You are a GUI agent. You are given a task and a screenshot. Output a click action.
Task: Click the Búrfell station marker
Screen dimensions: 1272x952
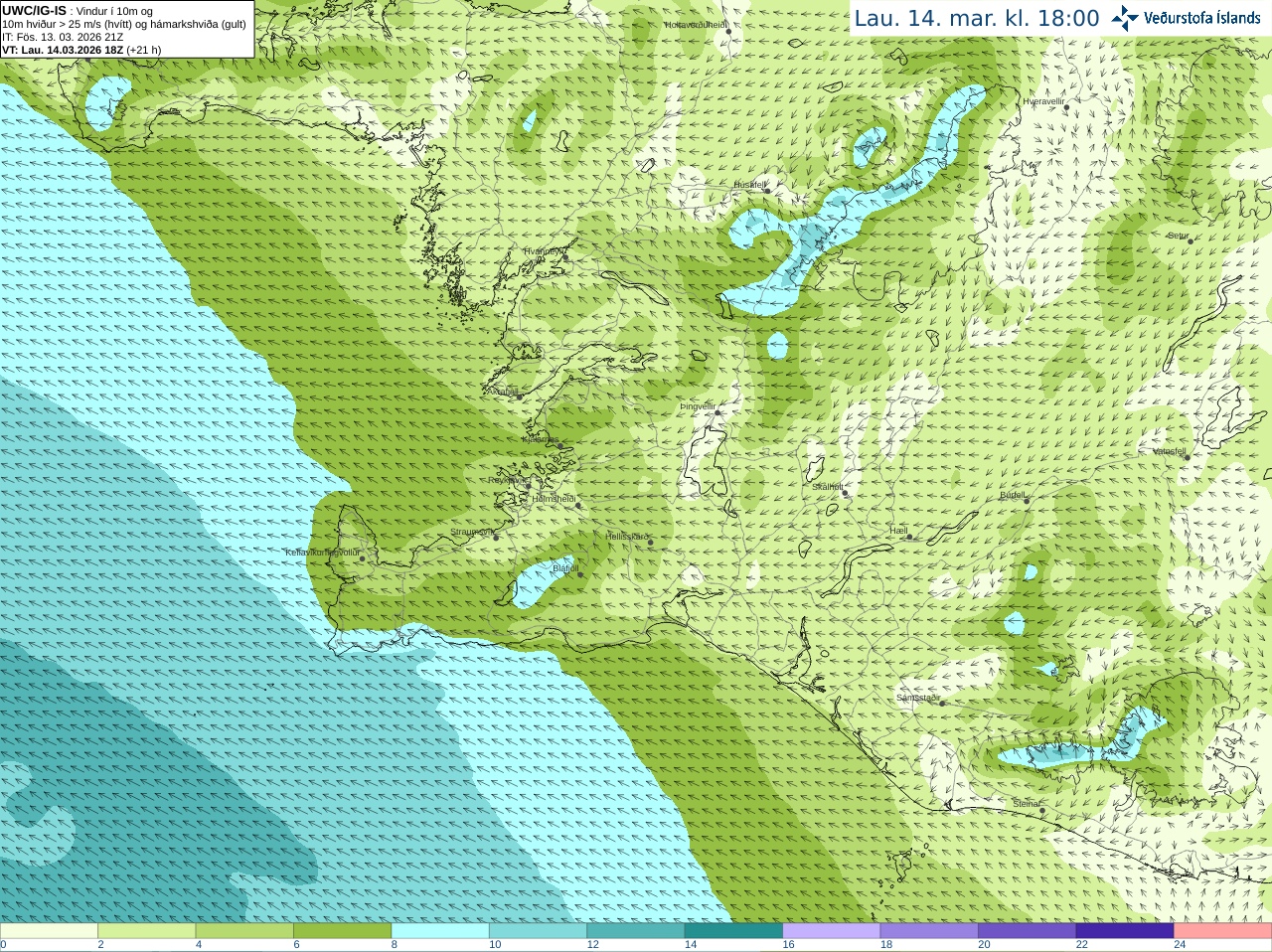[x=1027, y=500]
